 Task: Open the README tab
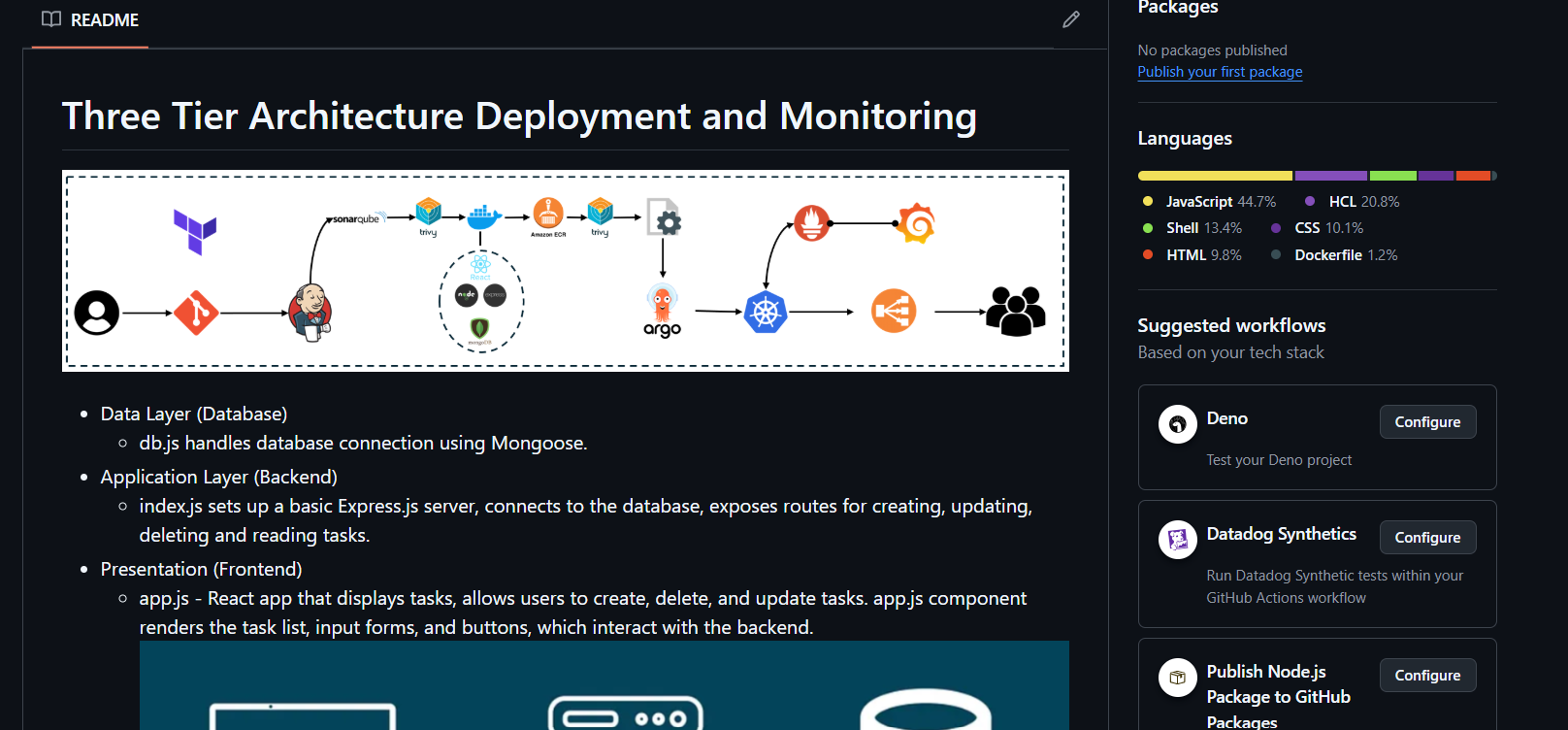pos(90,20)
